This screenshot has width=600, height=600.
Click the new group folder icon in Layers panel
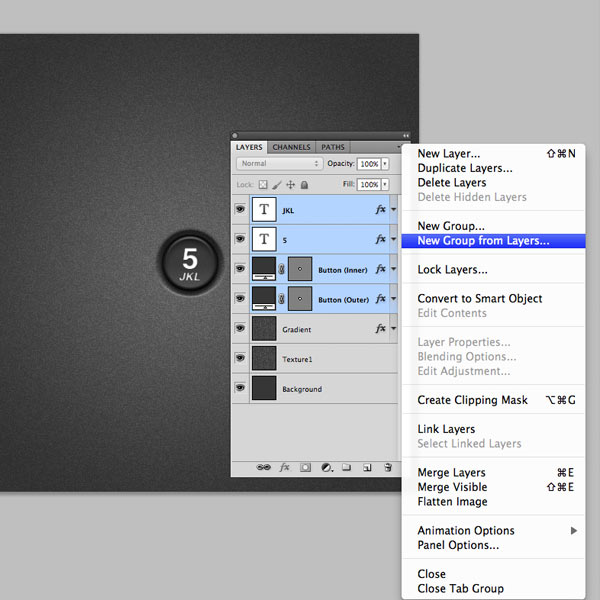click(347, 467)
